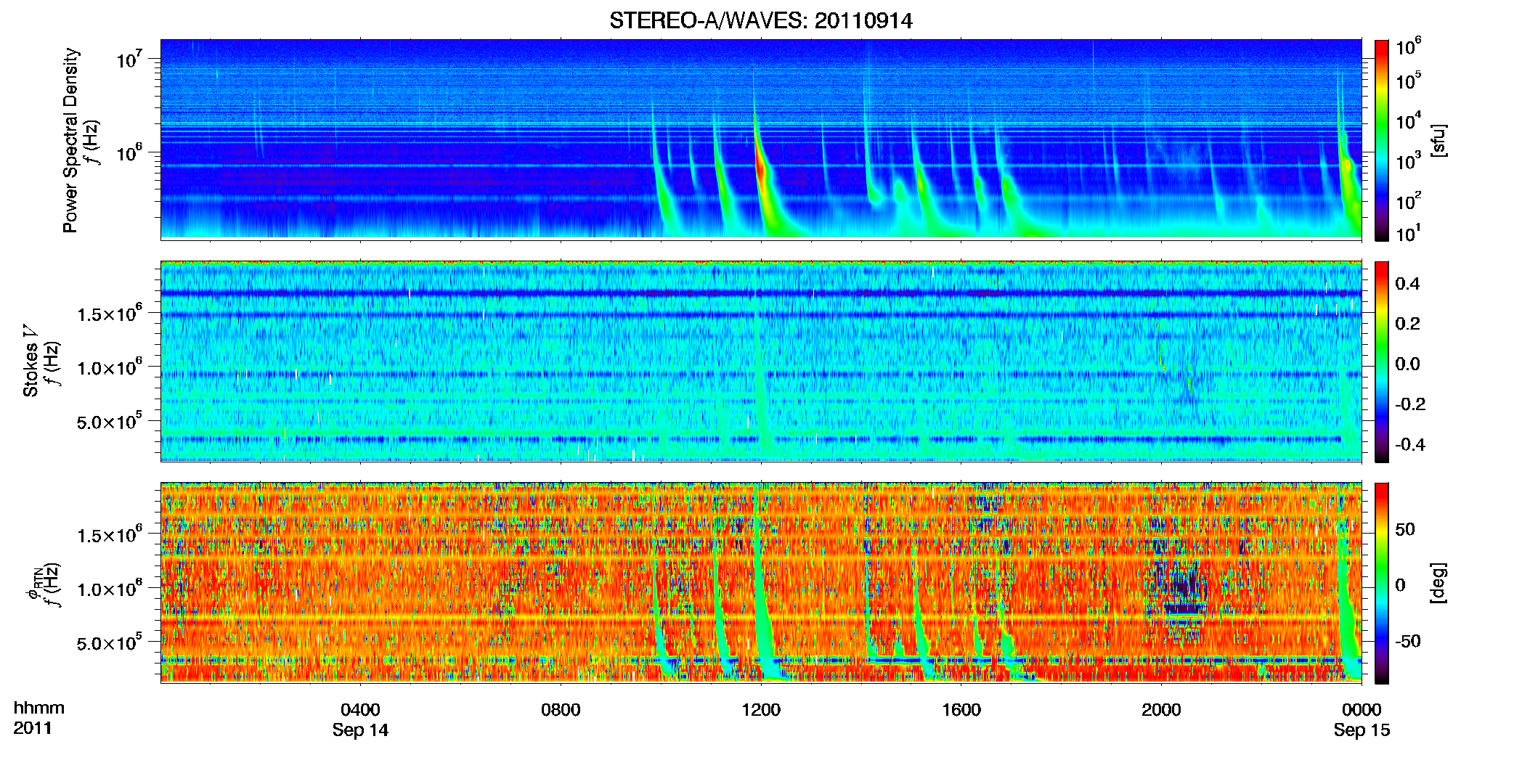This screenshot has height=784, width=1522.
Task: Click the 5.0×10⁵ tick in Stokes V panel
Action: point(109,421)
